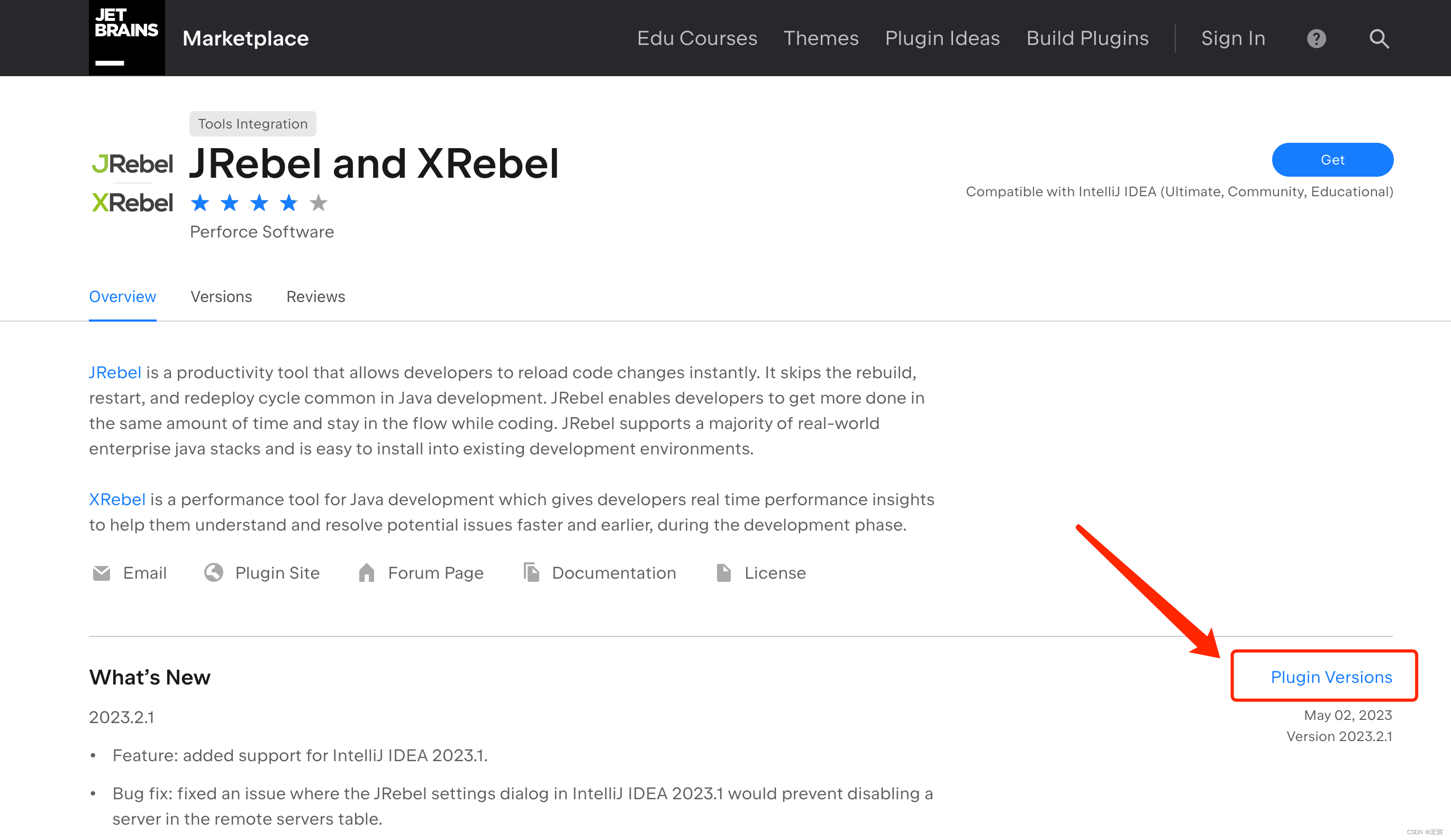
Task: Click the IntelliJ IDEA 2023.1 feature line
Action: coord(300,755)
